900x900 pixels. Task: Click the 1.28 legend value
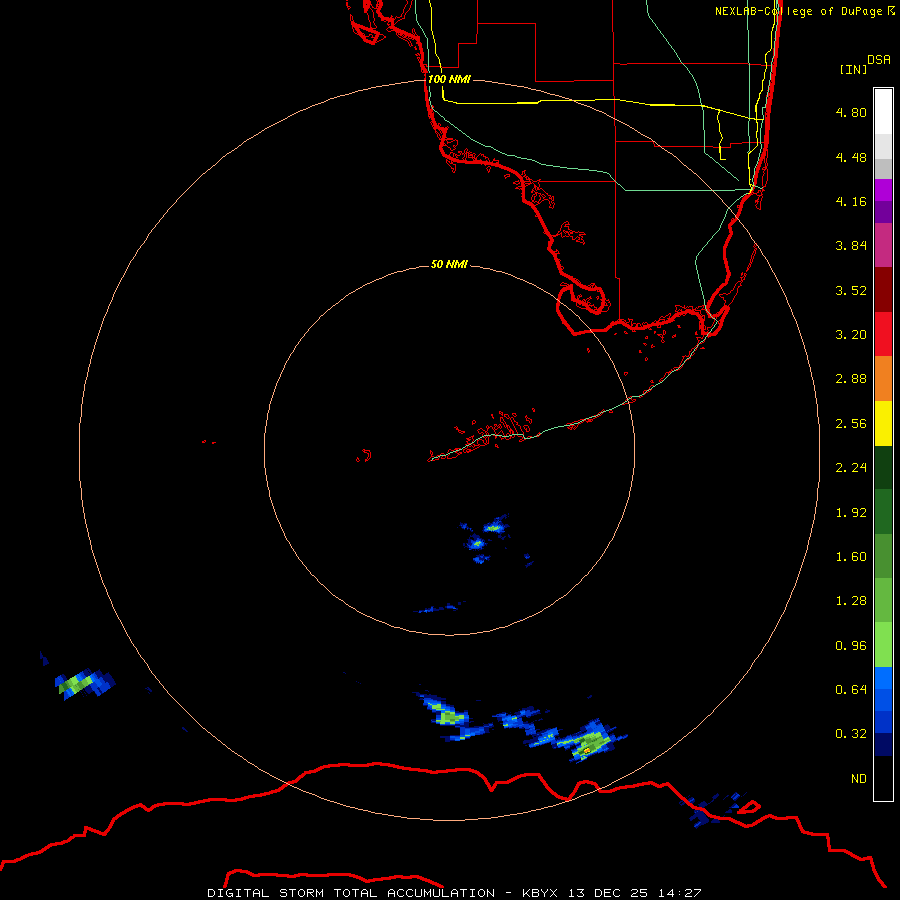pyautogui.click(x=851, y=601)
